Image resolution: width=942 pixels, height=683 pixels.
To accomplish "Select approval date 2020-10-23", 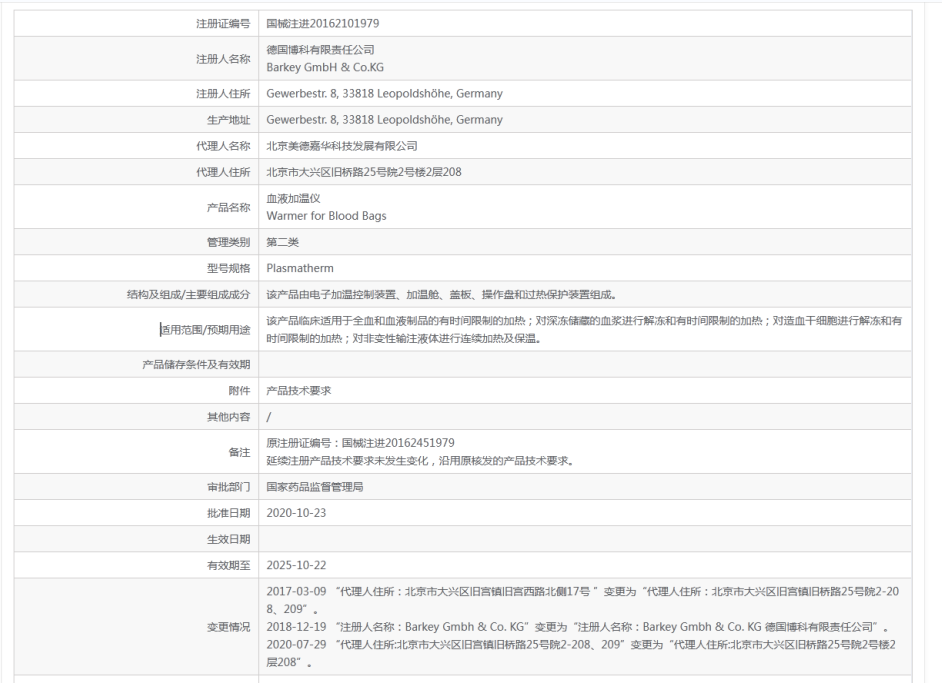I will [296, 513].
